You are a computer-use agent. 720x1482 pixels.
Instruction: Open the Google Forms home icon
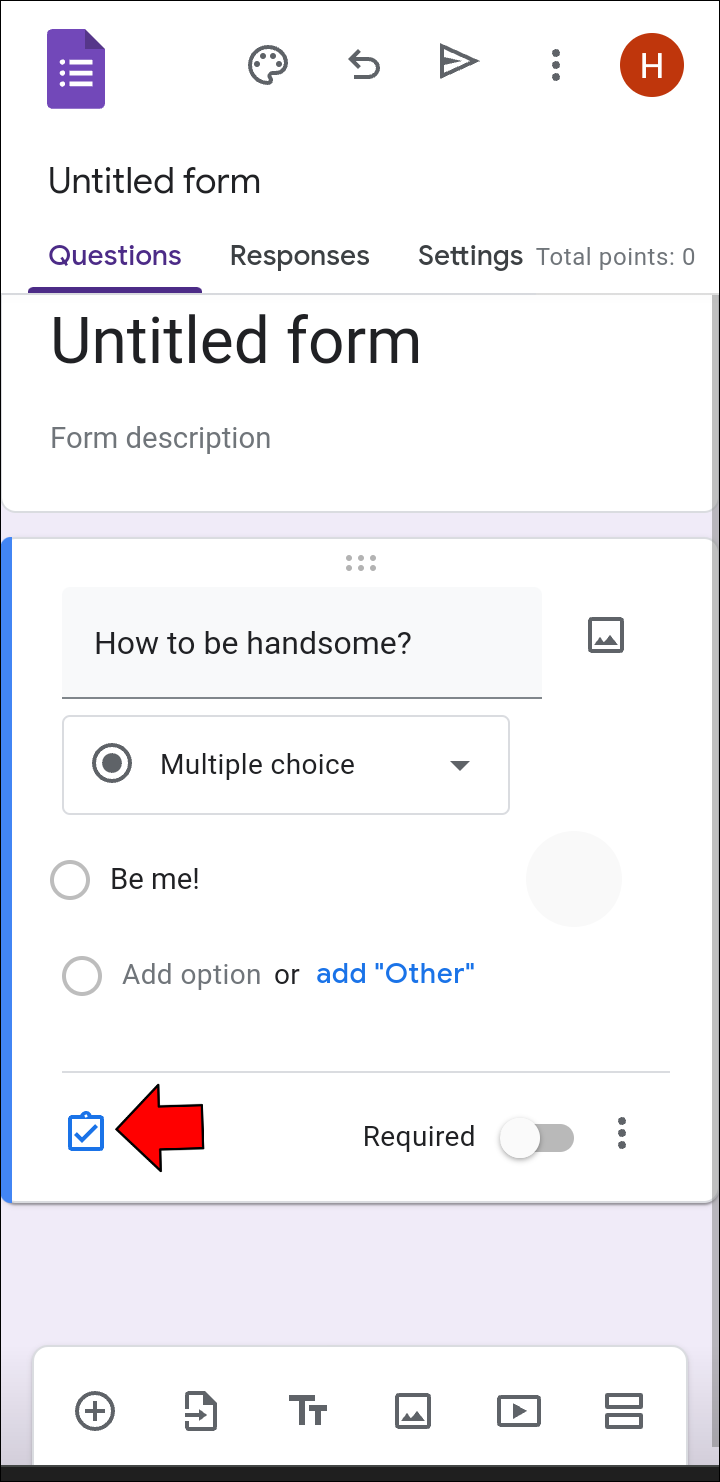(76, 68)
